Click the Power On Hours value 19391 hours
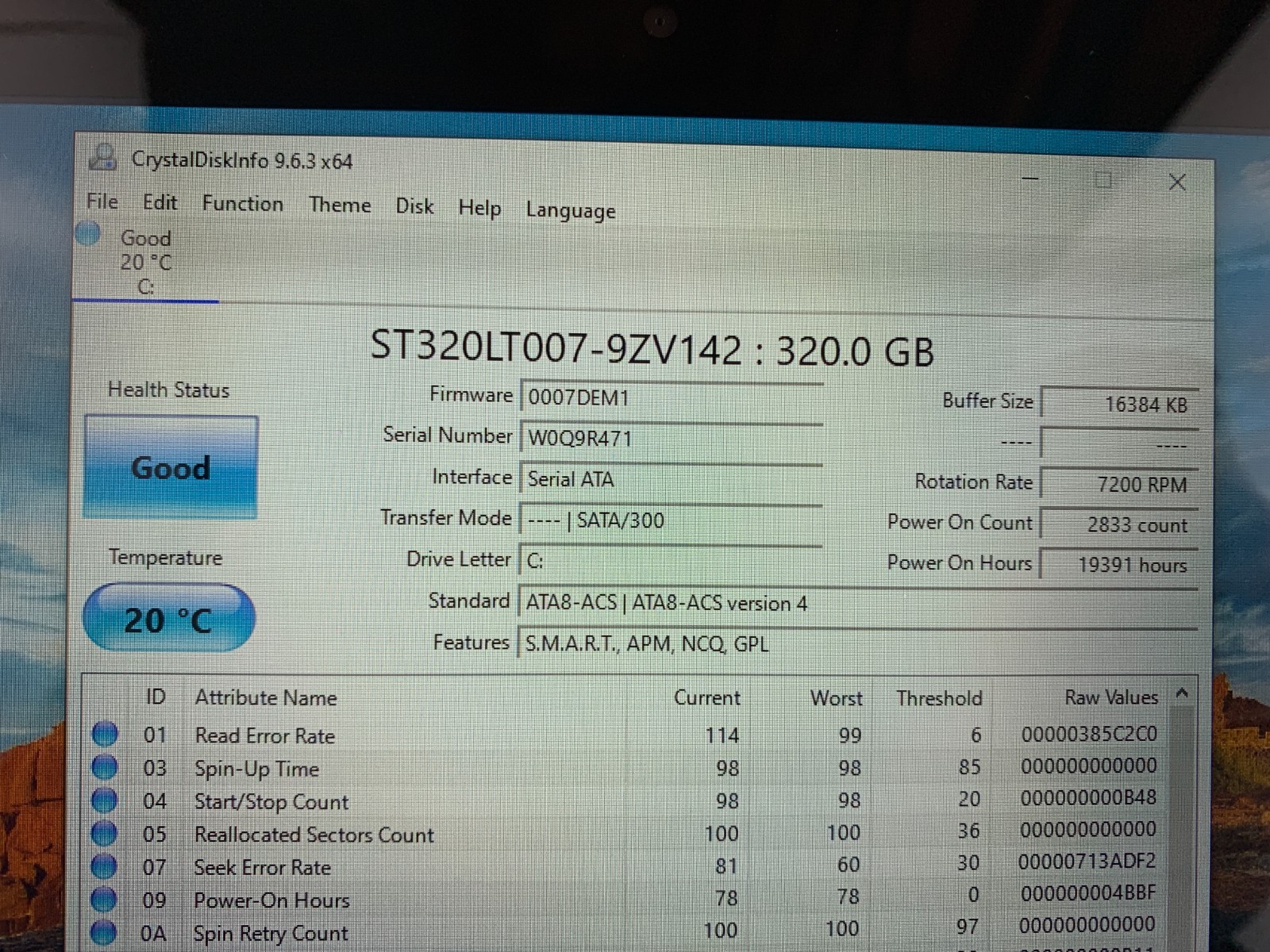 tap(1119, 565)
